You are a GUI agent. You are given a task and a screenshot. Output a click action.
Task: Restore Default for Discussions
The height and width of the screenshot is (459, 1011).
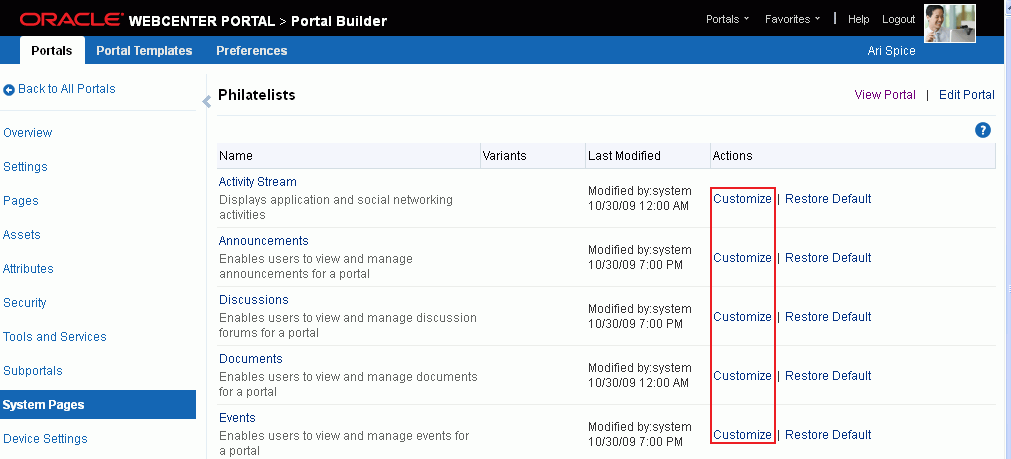coord(828,317)
